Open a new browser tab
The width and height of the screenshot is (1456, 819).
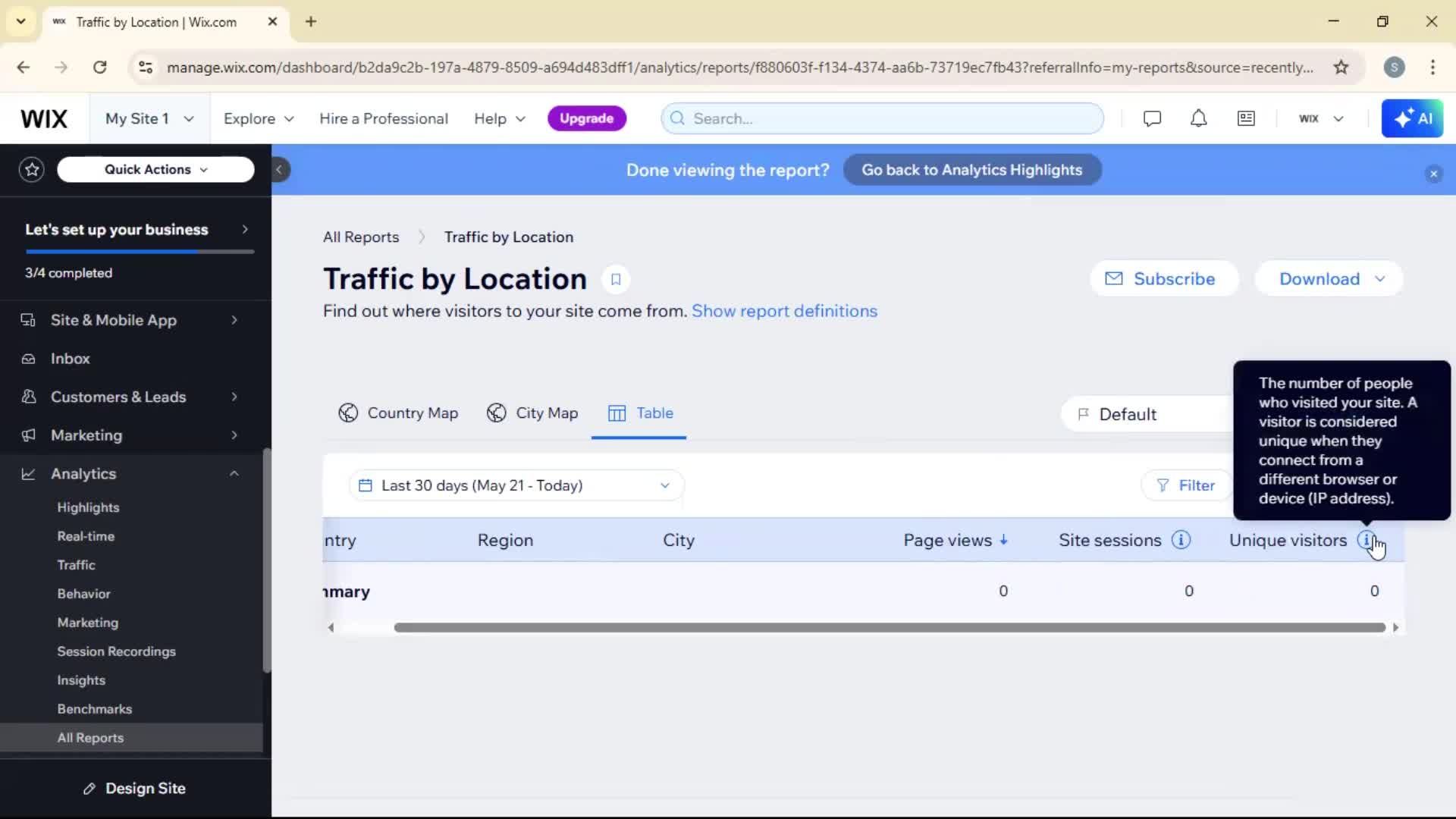point(311,21)
